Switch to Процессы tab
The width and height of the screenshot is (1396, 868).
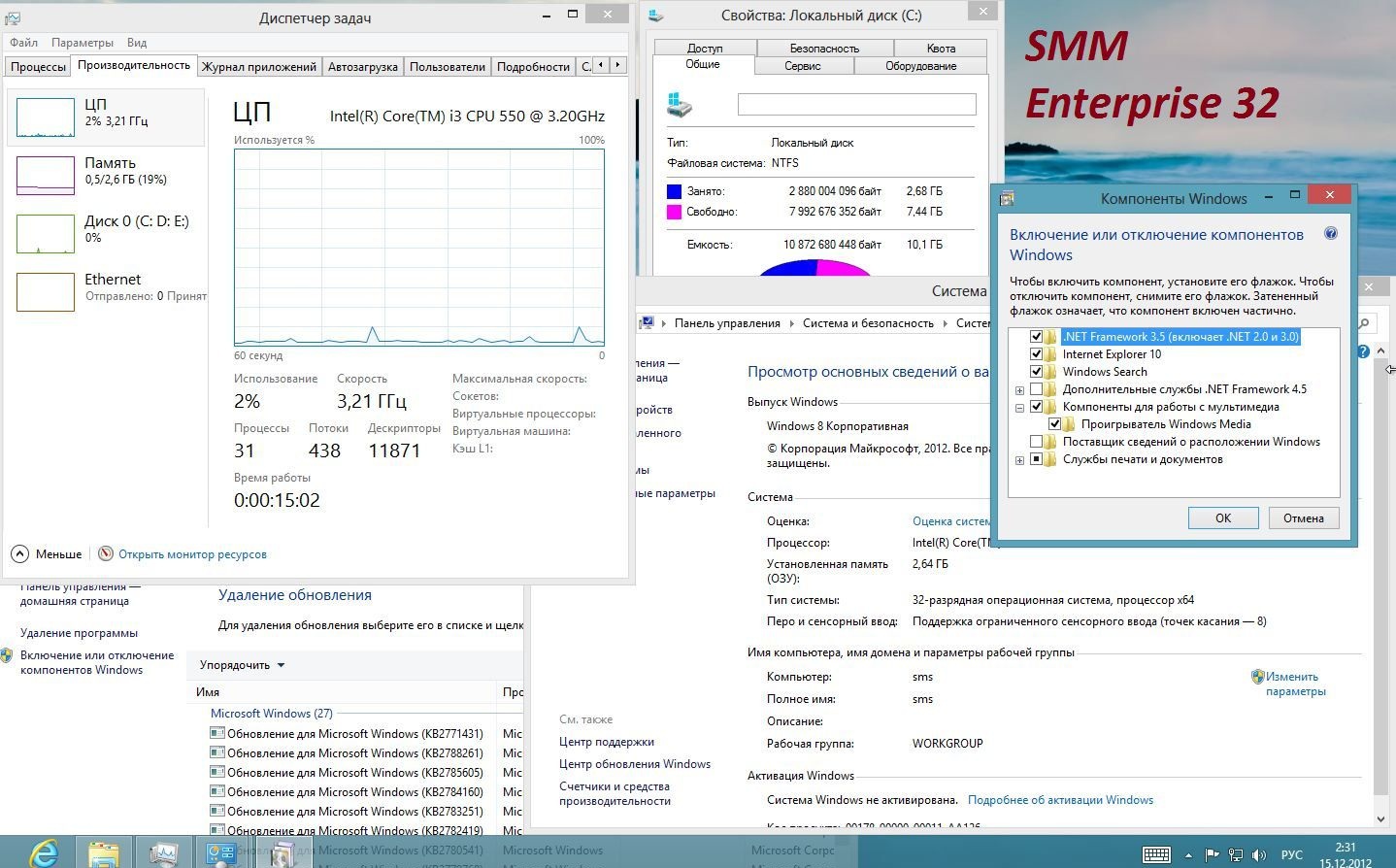[38, 67]
